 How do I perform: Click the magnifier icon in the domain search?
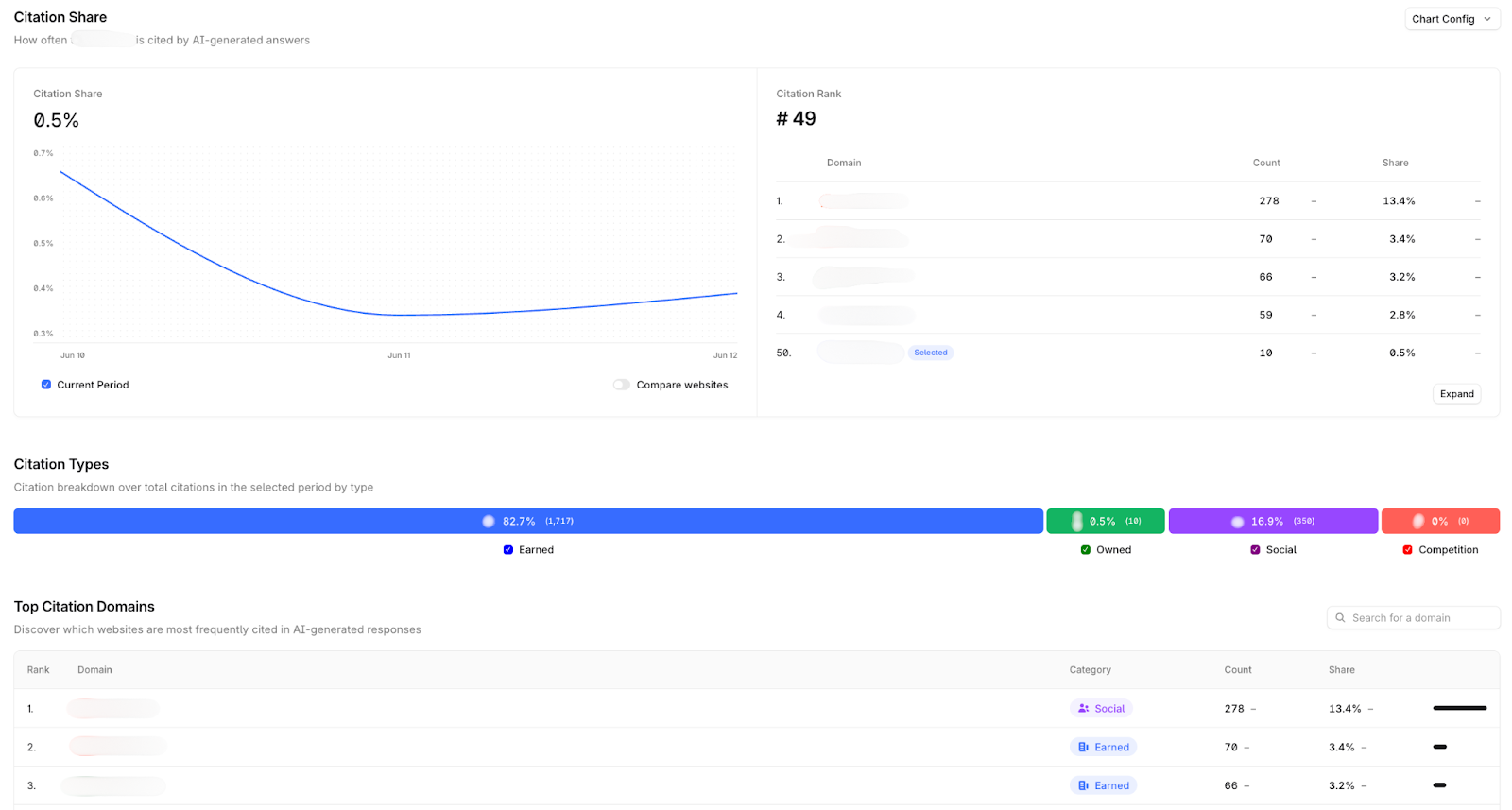[1340, 618]
